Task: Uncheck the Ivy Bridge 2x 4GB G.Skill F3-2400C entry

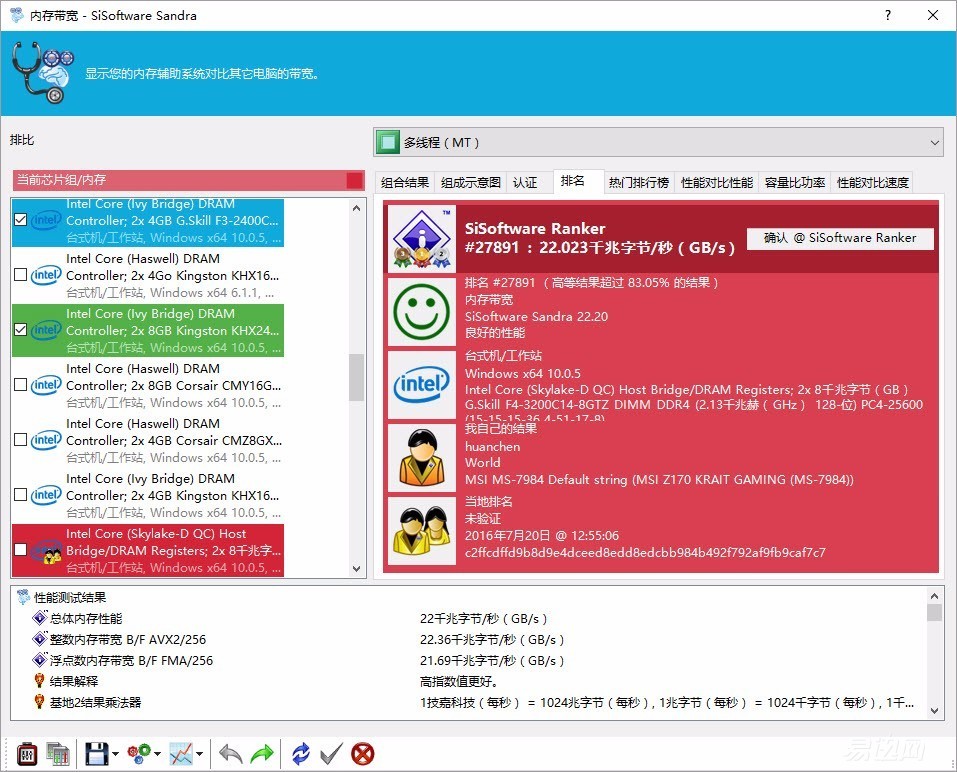Action: point(20,219)
